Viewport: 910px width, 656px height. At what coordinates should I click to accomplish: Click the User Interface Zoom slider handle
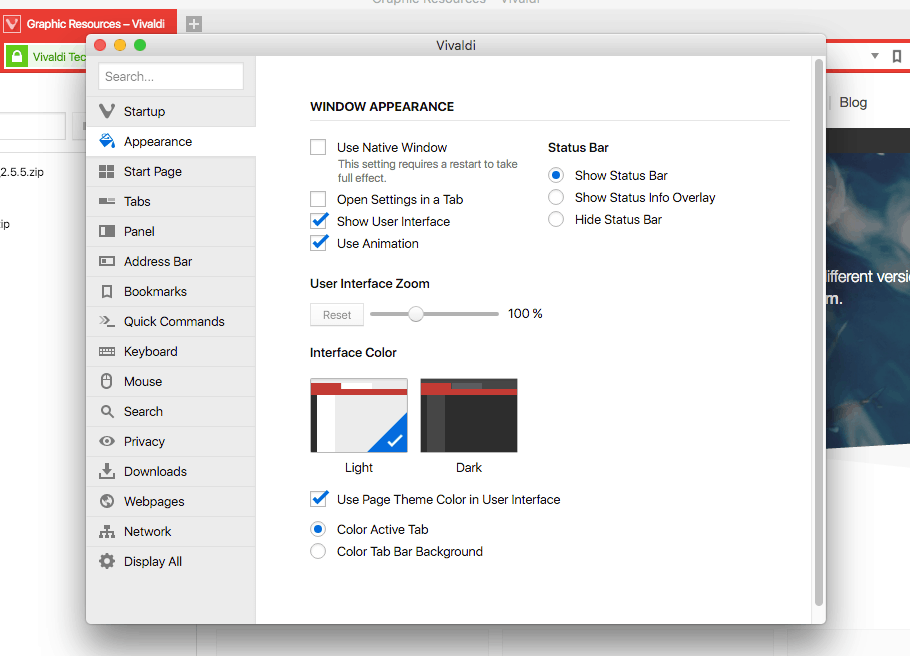(416, 314)
